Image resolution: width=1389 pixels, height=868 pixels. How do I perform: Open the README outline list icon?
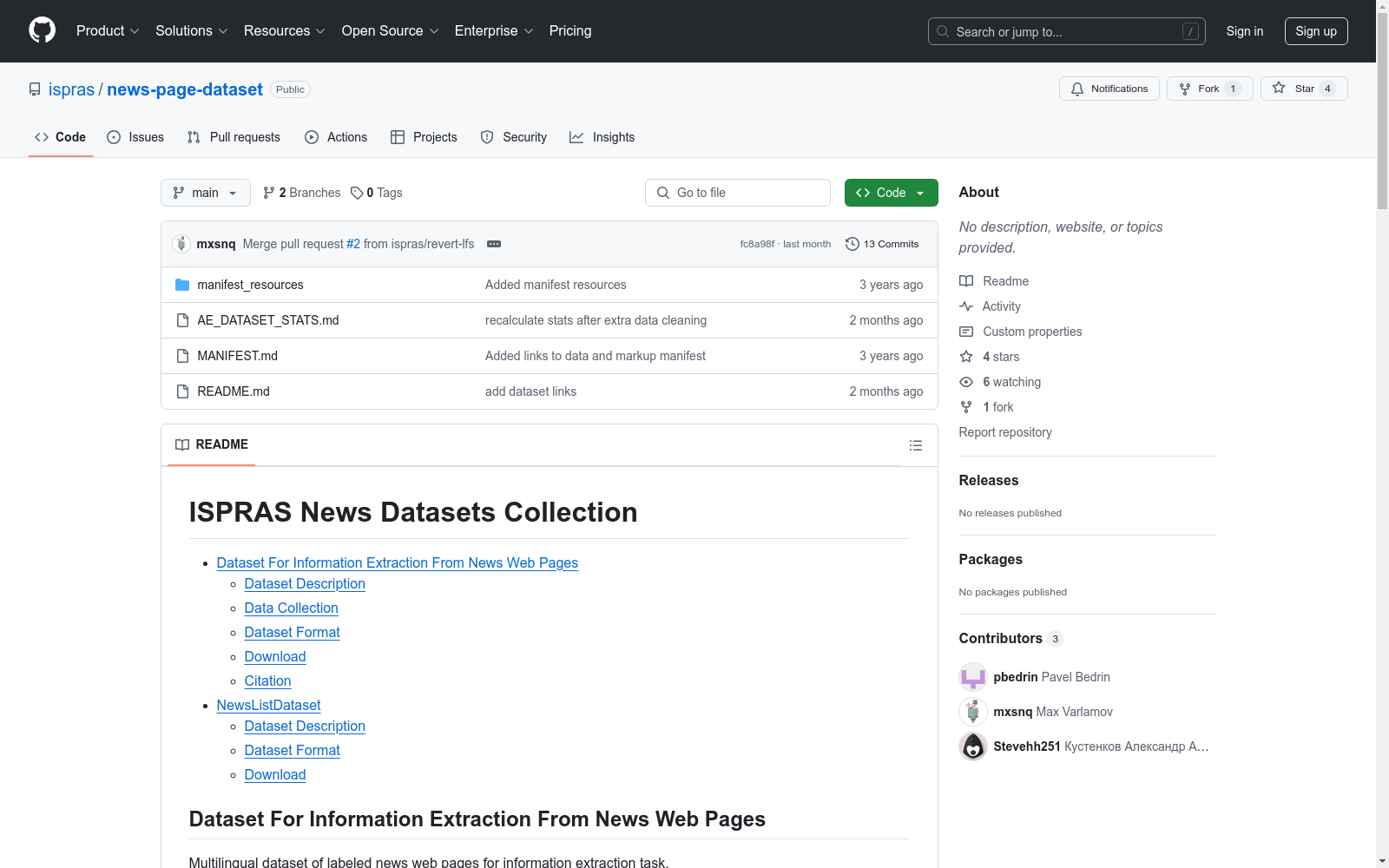[x=916, y=445]
